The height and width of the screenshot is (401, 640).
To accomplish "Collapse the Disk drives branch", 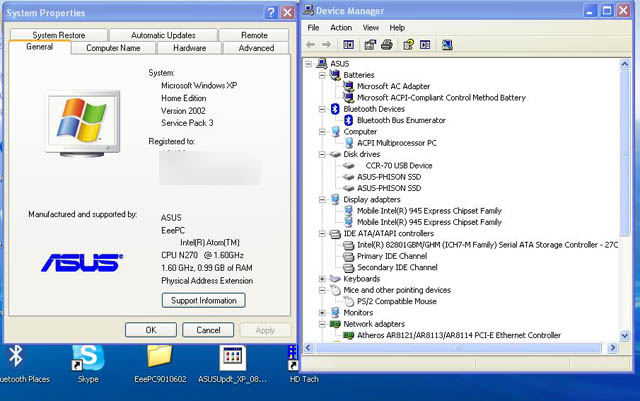I will (322, 154).
